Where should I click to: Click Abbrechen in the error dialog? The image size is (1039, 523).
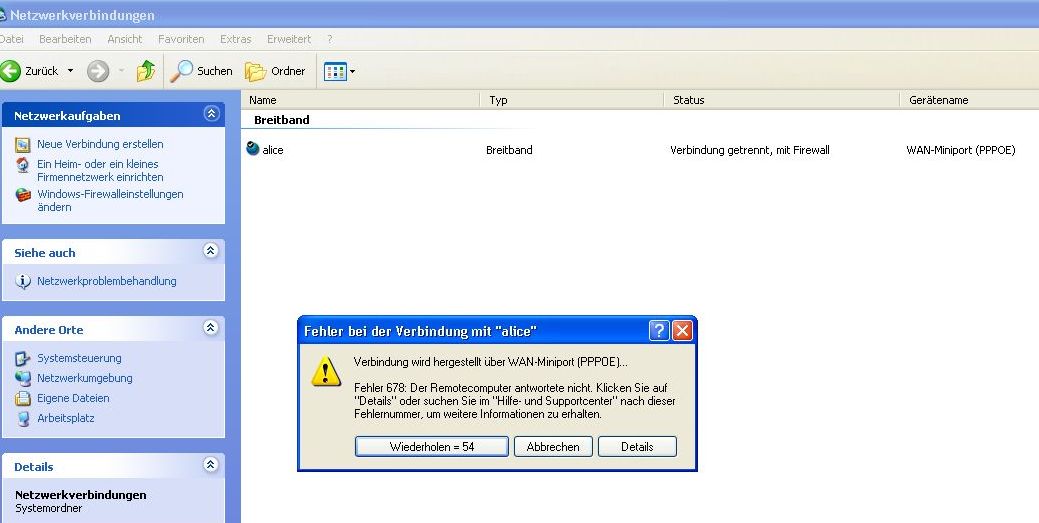(x=553, y=447)
